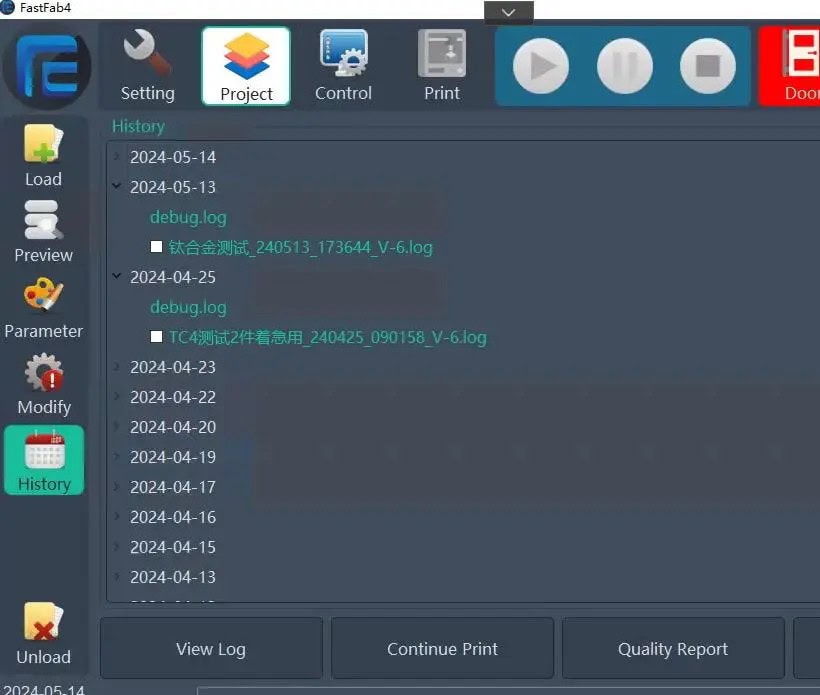Switch to the Project tab
The image size is (820, 695).
tap(246, 66)
